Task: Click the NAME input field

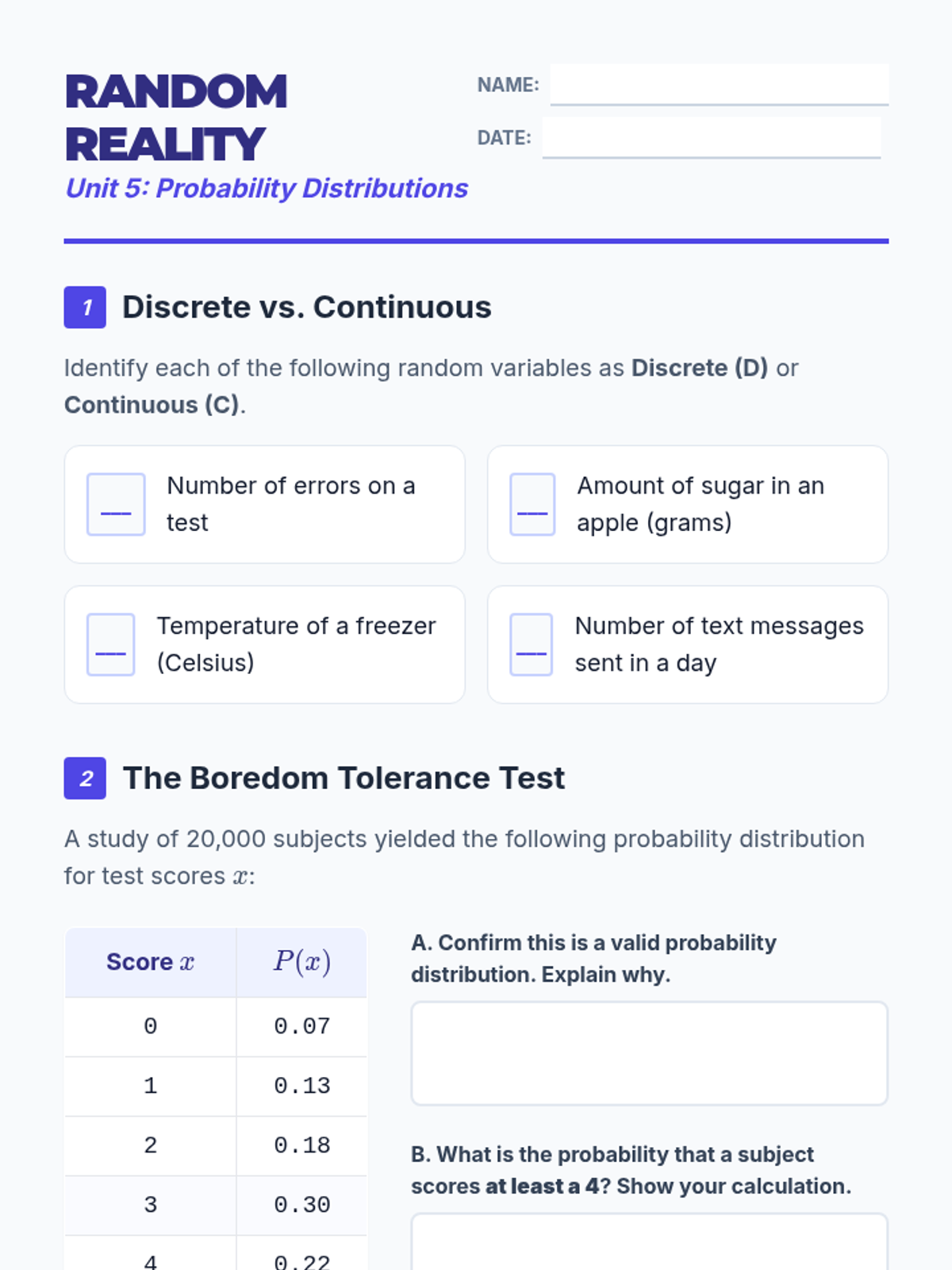Action: coord(719,84)
